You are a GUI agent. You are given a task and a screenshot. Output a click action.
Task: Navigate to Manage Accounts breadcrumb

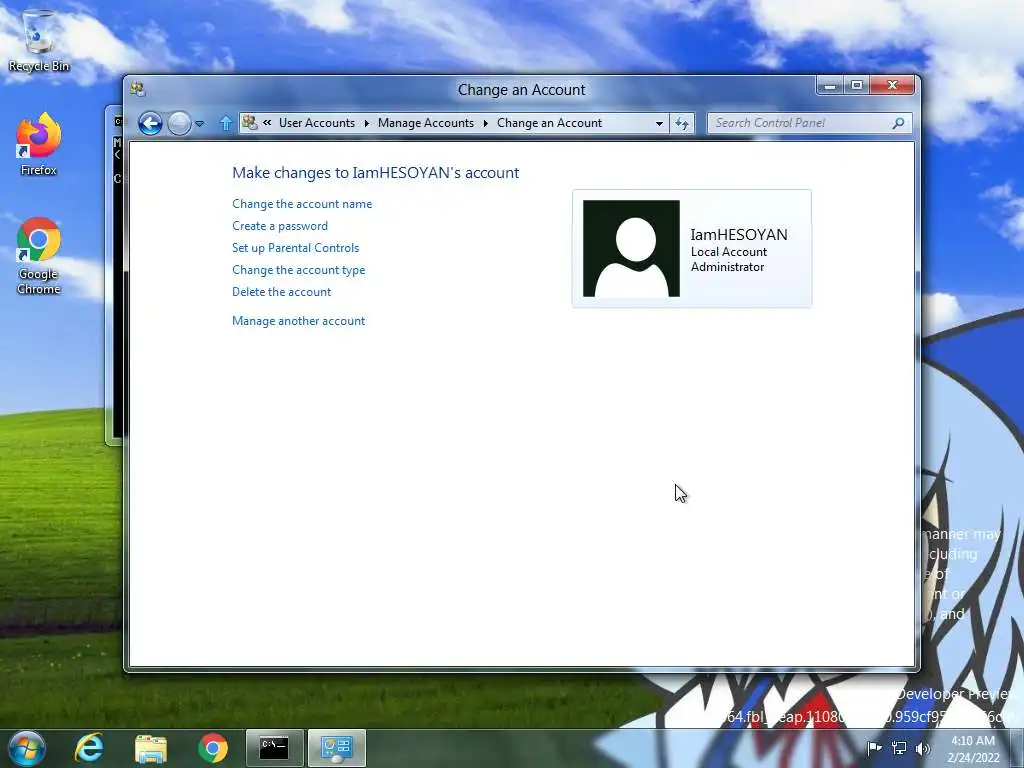tap(426, 123)
